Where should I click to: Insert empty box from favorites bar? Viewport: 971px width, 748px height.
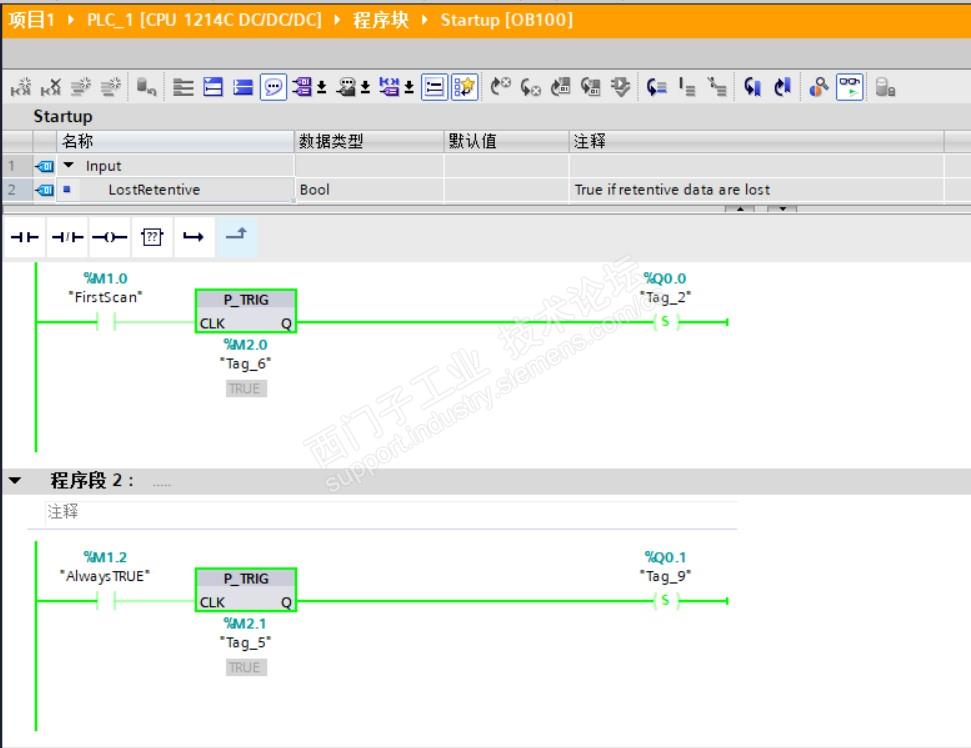152,237
